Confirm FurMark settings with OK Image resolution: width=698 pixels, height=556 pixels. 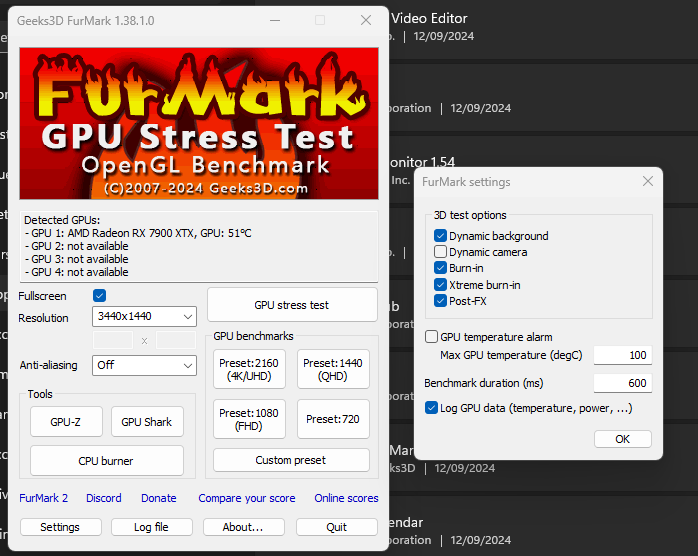[x=623, y=439]
